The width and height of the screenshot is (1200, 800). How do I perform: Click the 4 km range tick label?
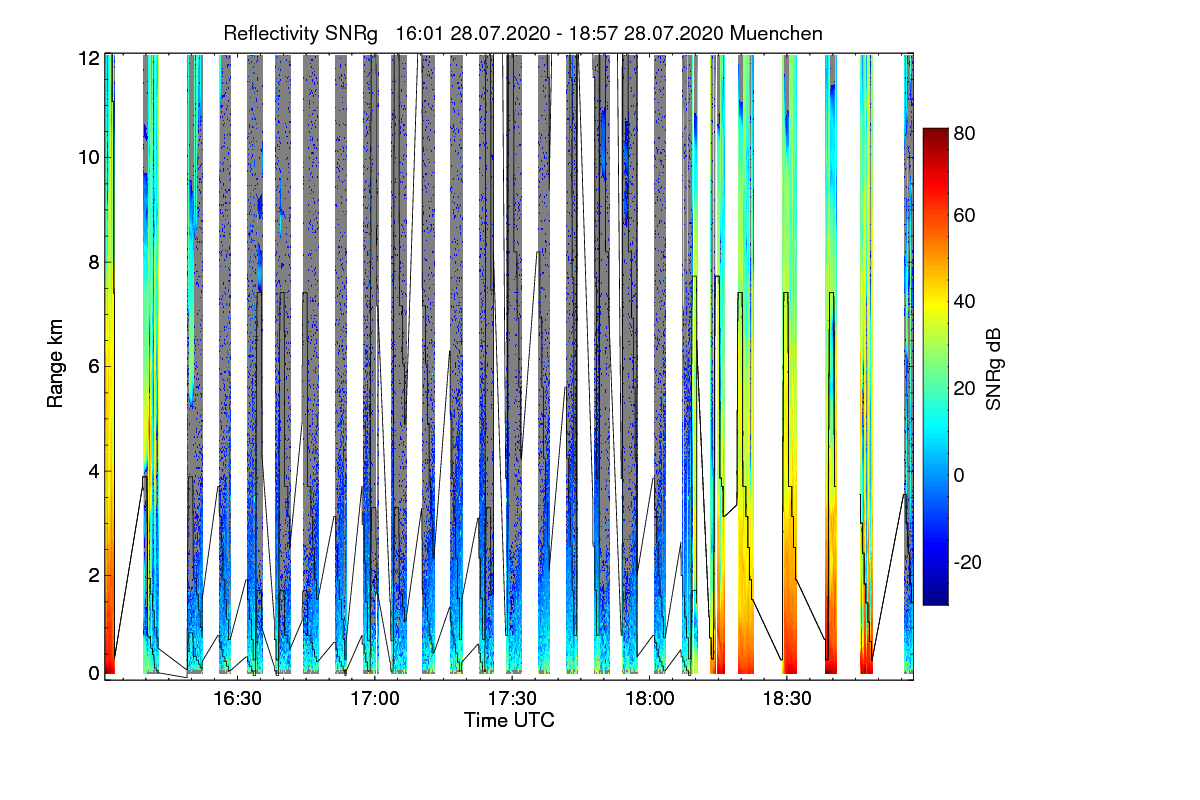pos(95,470)
